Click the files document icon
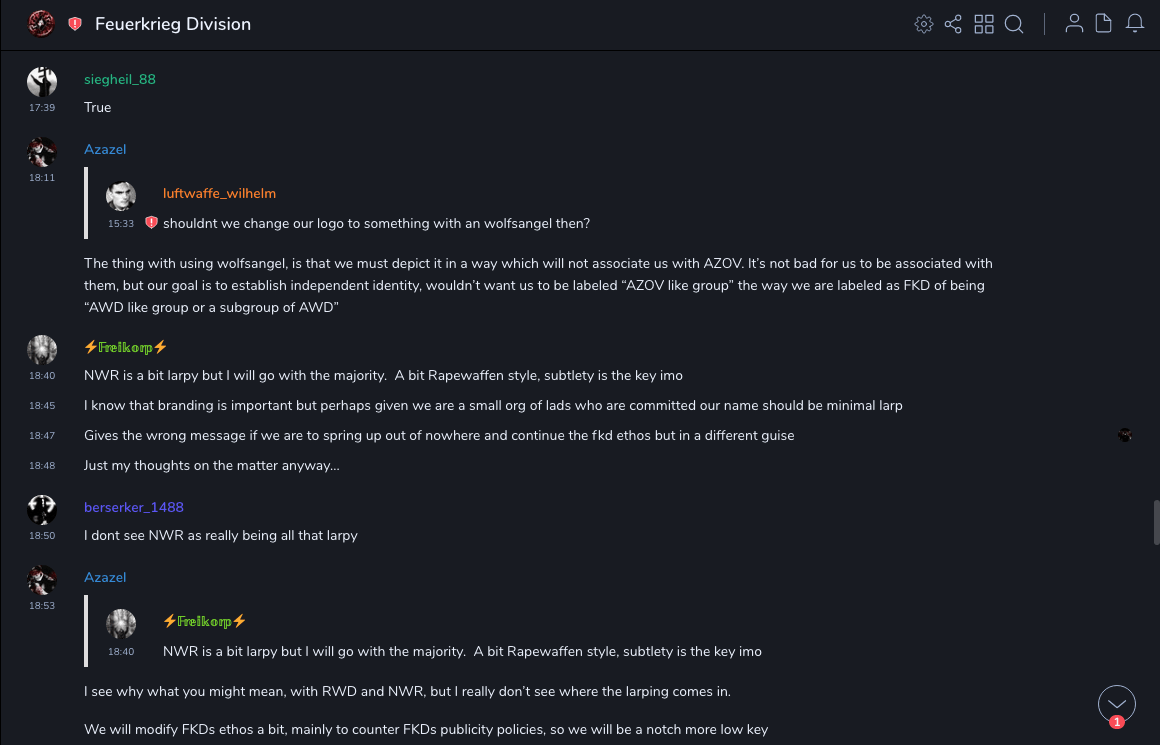The image size is (1160, 745). pos(1104,24)
